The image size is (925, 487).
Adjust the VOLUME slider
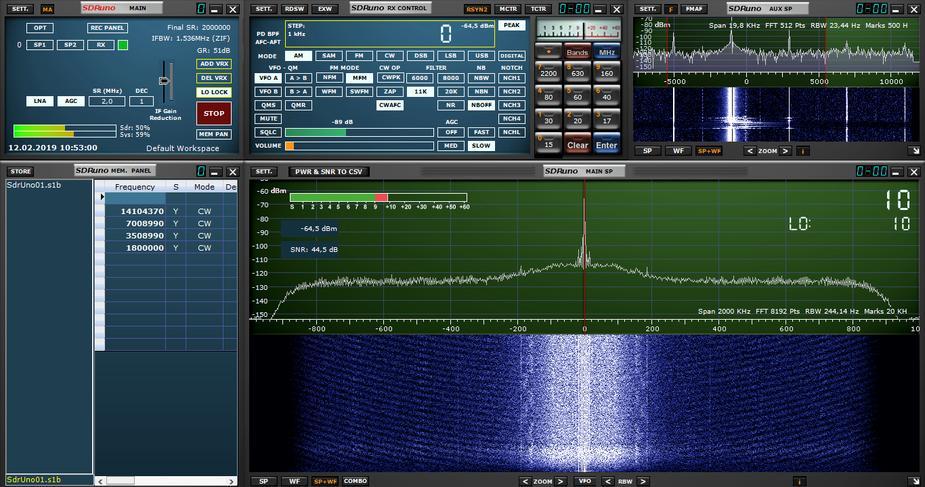click(359, 146)
